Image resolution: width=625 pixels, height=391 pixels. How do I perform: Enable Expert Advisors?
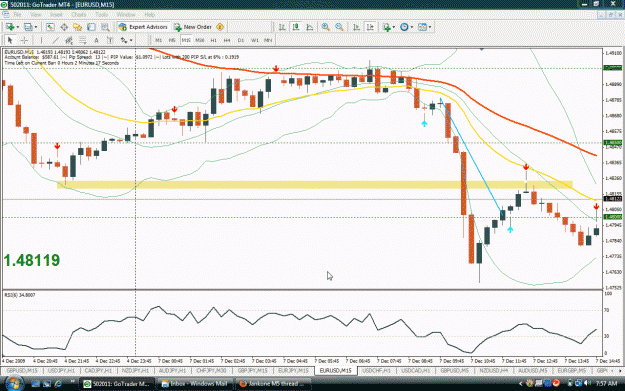[143, 27]
